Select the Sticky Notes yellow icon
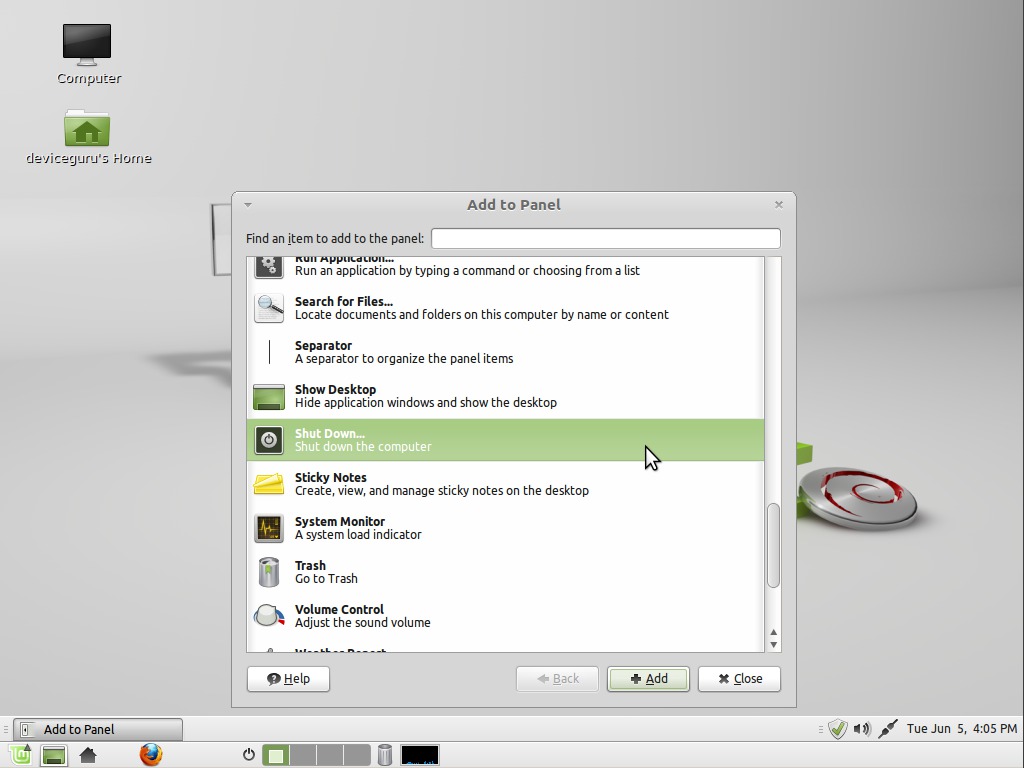This screenshot has height=768, width=1024. pyautogui.click(x=268, y=484)
